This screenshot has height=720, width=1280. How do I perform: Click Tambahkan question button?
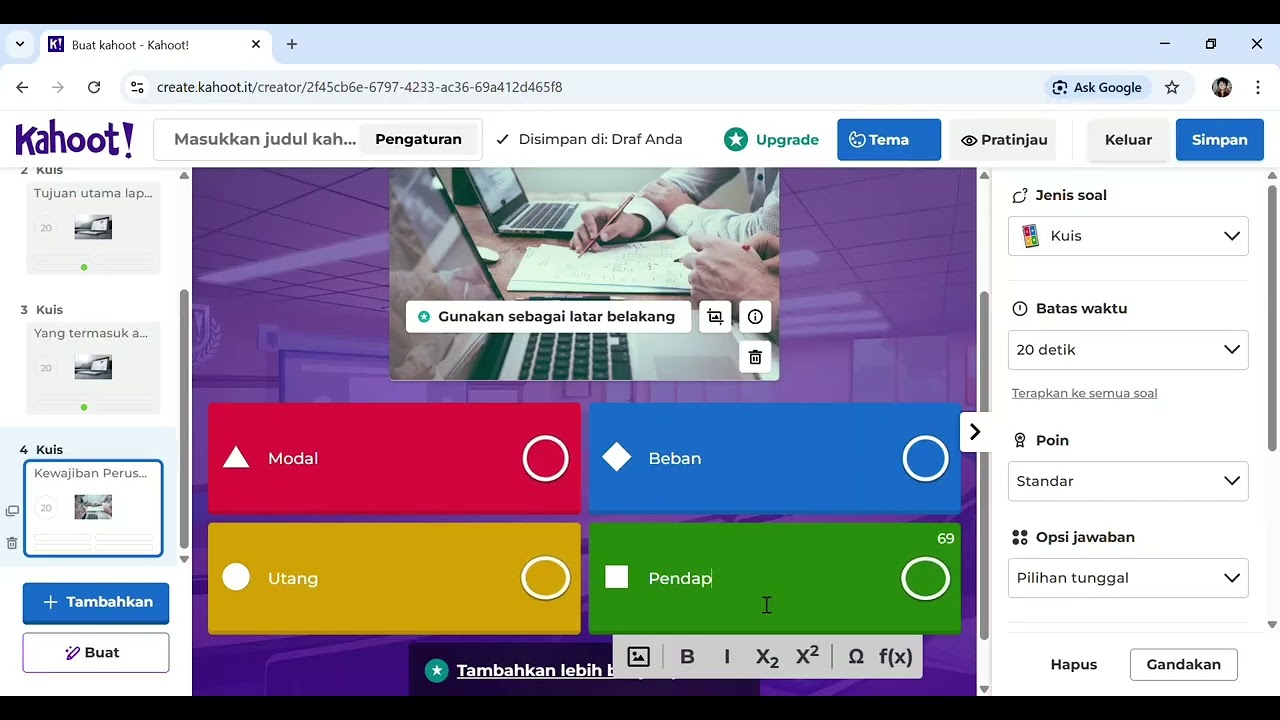point(96,602)
